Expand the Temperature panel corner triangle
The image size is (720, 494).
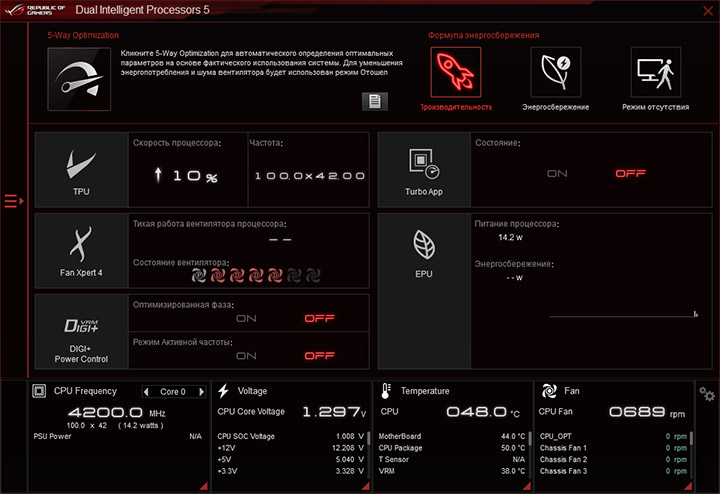click(x=527, y=486)
